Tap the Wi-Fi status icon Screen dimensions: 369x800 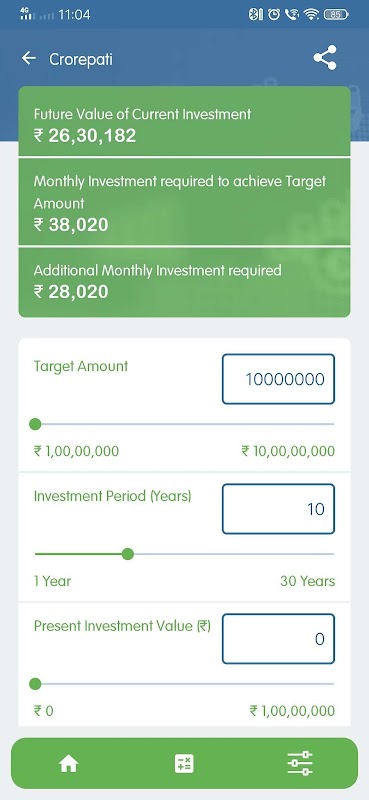click(310, 15)
